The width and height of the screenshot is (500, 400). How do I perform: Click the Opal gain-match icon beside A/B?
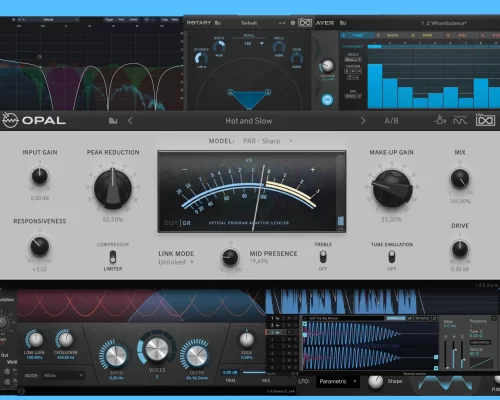click(x=440, y=120)
